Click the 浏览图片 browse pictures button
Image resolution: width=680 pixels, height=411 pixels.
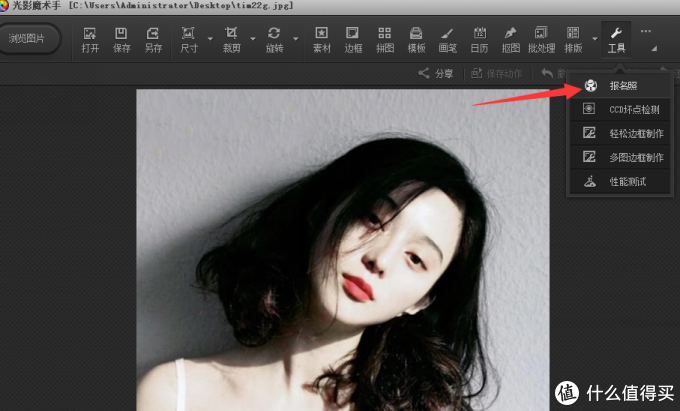[x=27, y=39]
